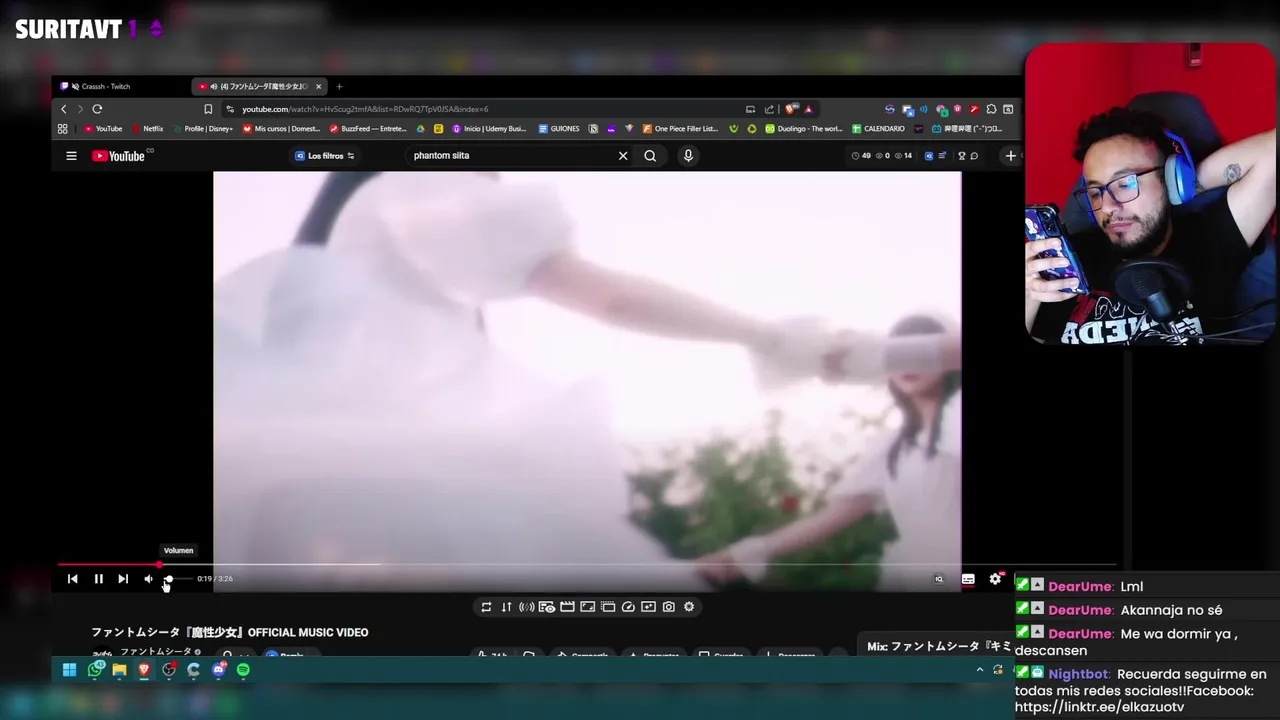This screenshot has width=1280, height=720.
Task: Open the extensions puzzle icon
Action: click(991, 109)
